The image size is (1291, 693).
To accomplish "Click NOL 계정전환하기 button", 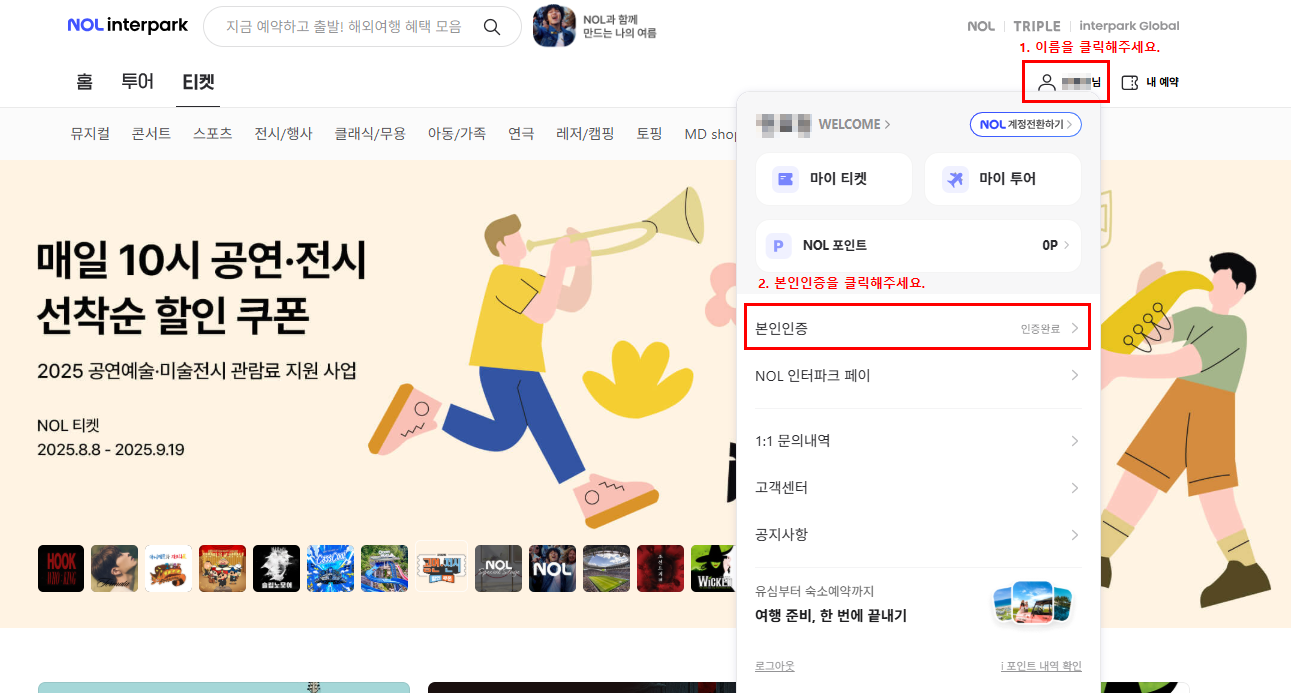I will coord(1025,124).
